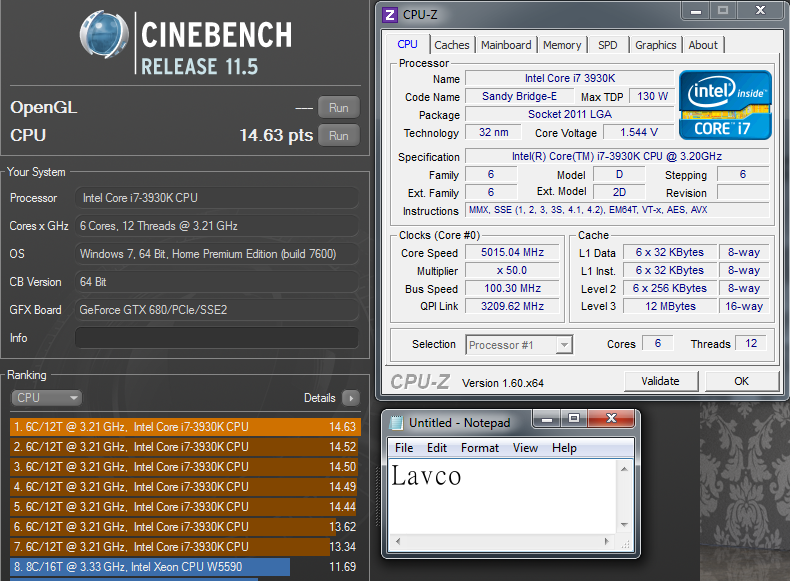Open the Edit menu in Notepad
790x581 pixels.
click(437, 448)
